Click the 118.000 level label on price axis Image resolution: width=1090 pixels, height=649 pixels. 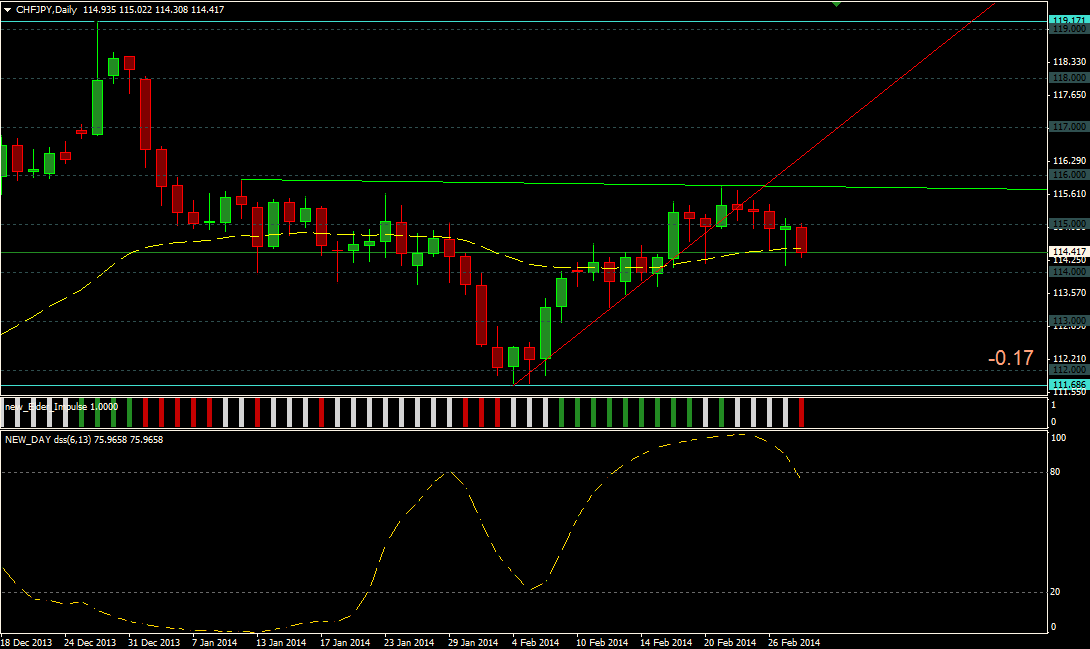point(1068,78)
